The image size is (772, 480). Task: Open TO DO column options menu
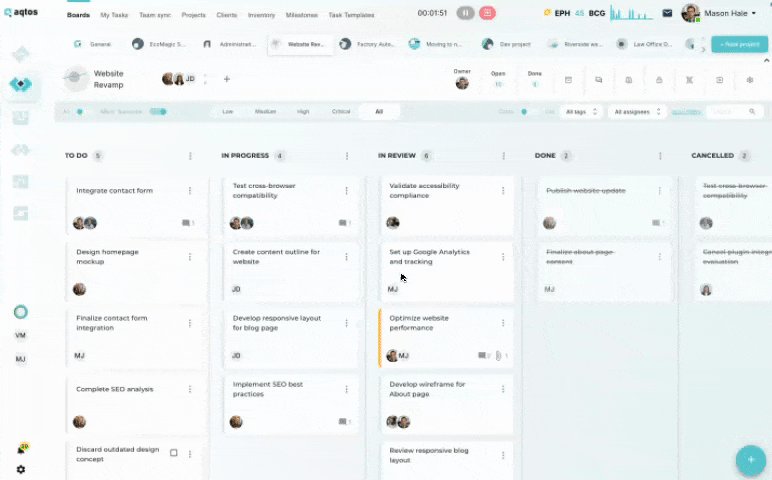tap(190, 156)
